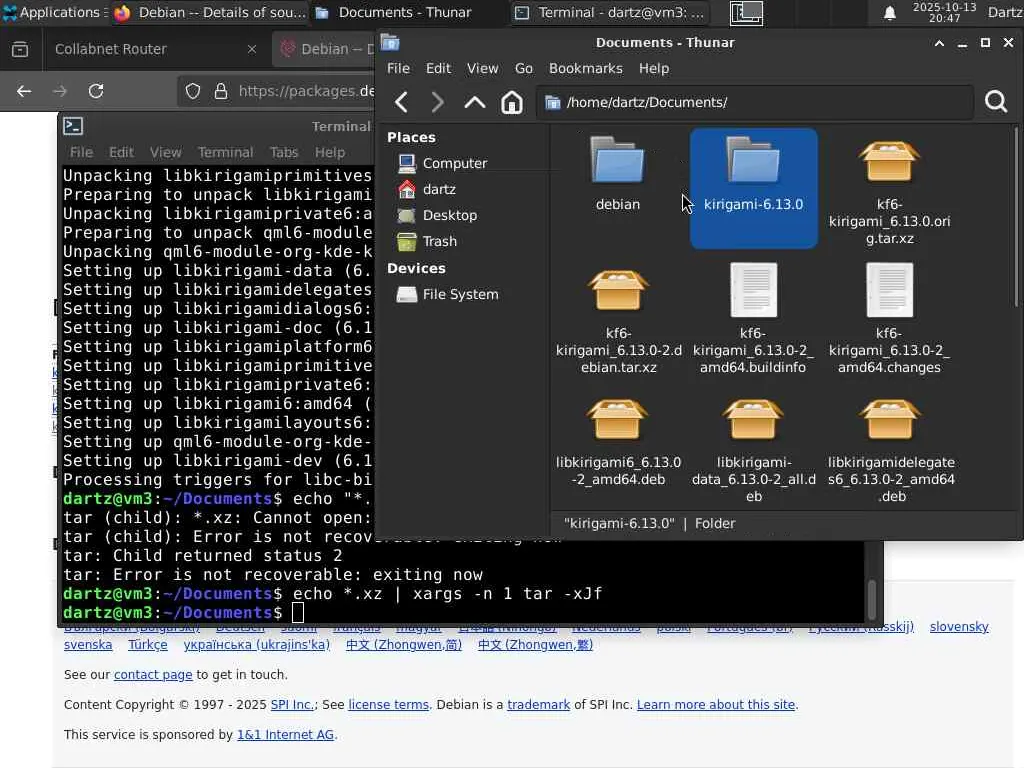
Task: Select libkirigami-data_6.13.0-2_all.deb package
Action: click(x=754, y=451)
